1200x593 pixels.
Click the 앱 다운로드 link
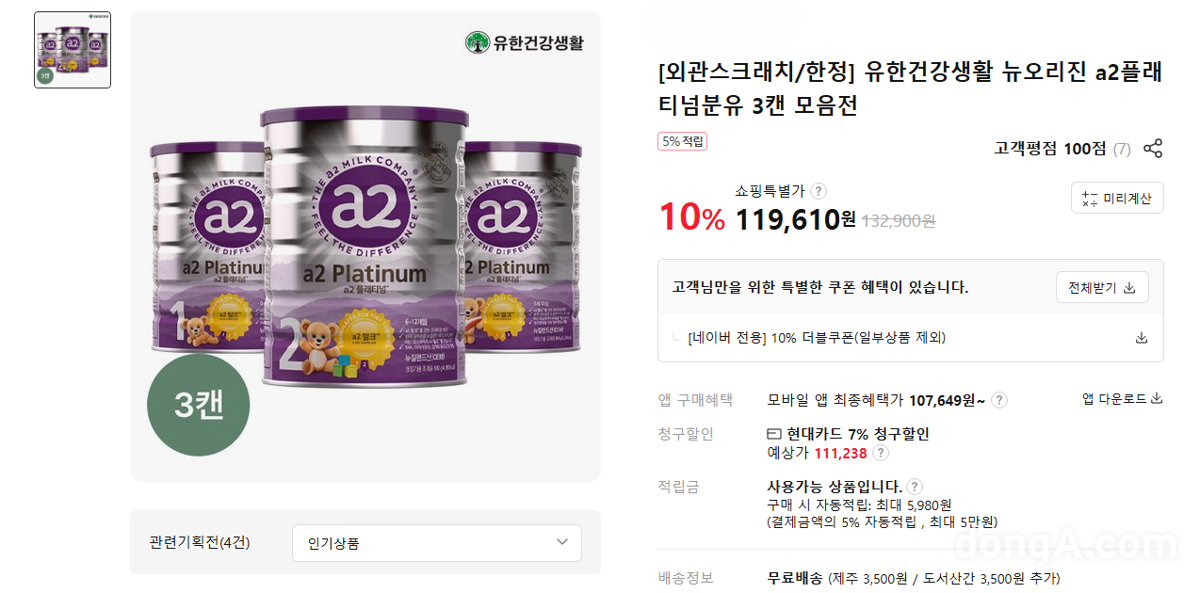(1122, 398)
